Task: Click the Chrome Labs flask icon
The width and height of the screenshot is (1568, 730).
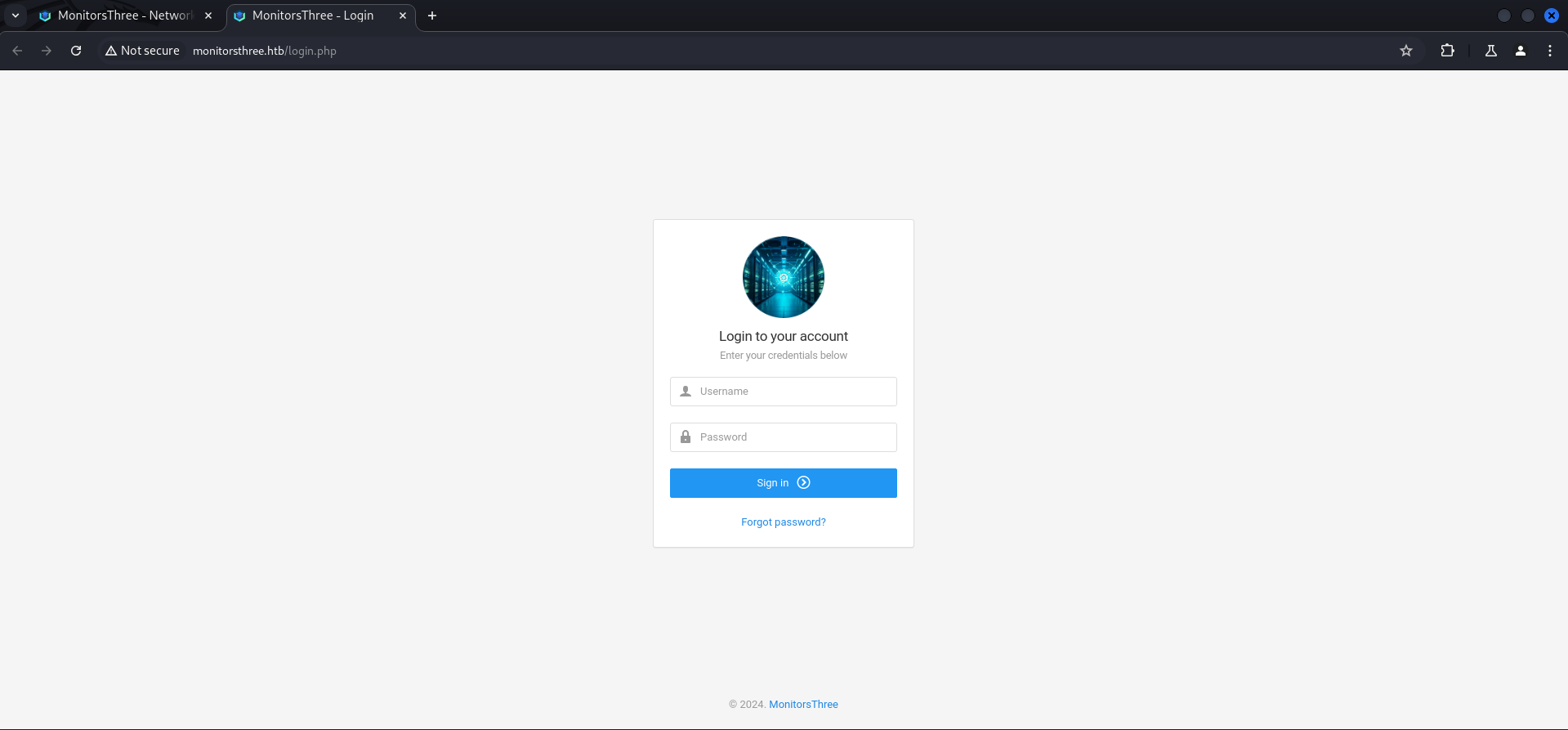Action: coord(1490,51)
